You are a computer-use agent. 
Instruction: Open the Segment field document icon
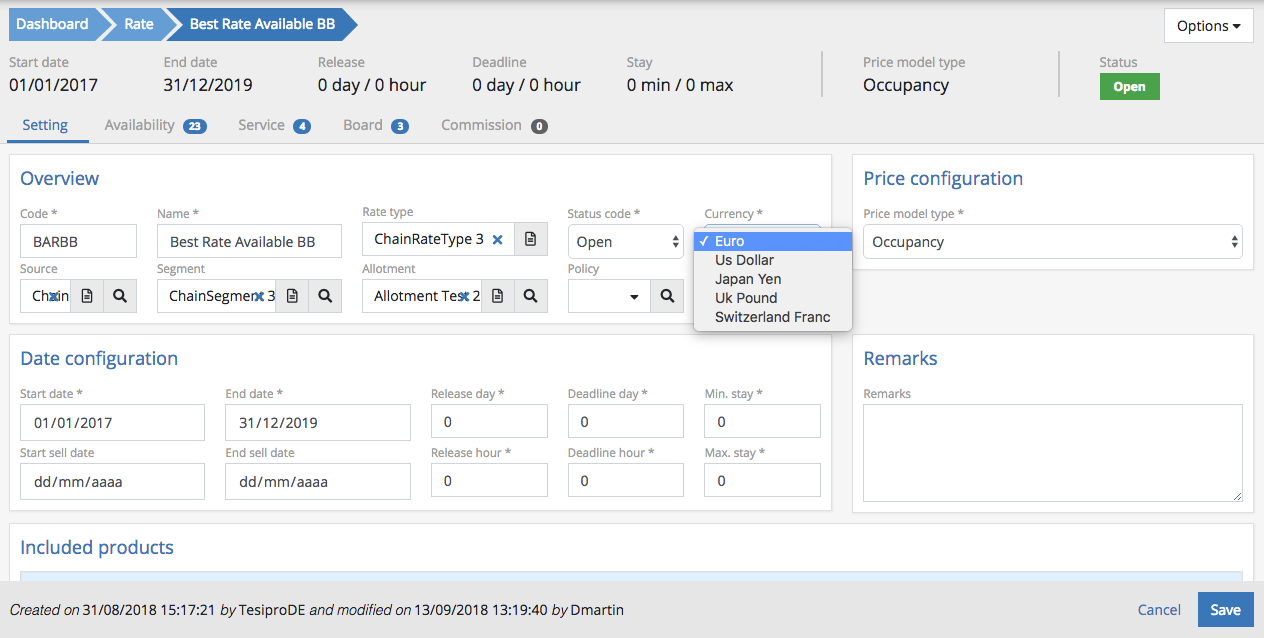pos(292,296)
